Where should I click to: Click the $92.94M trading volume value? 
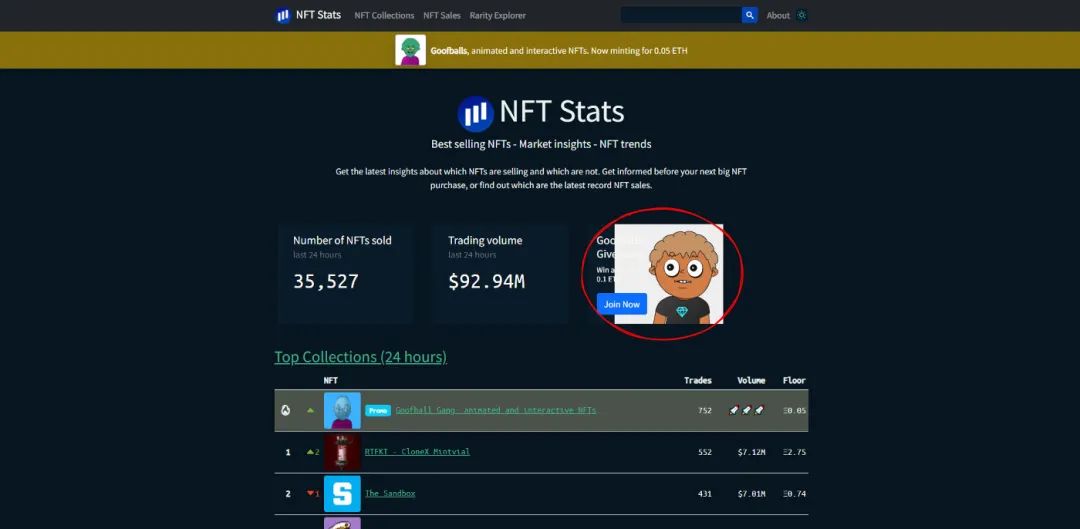point(486,281)
